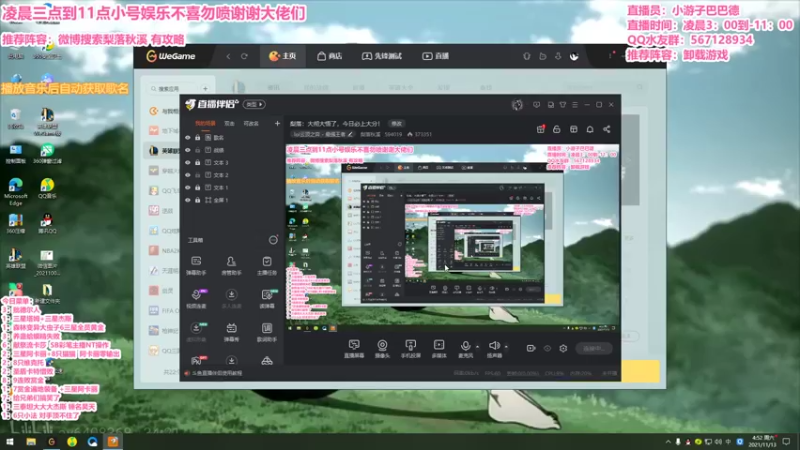Open the third scene tab in 直播伴侣
The width and height of the screenshot is (800, 450).
tap(251, 123)
